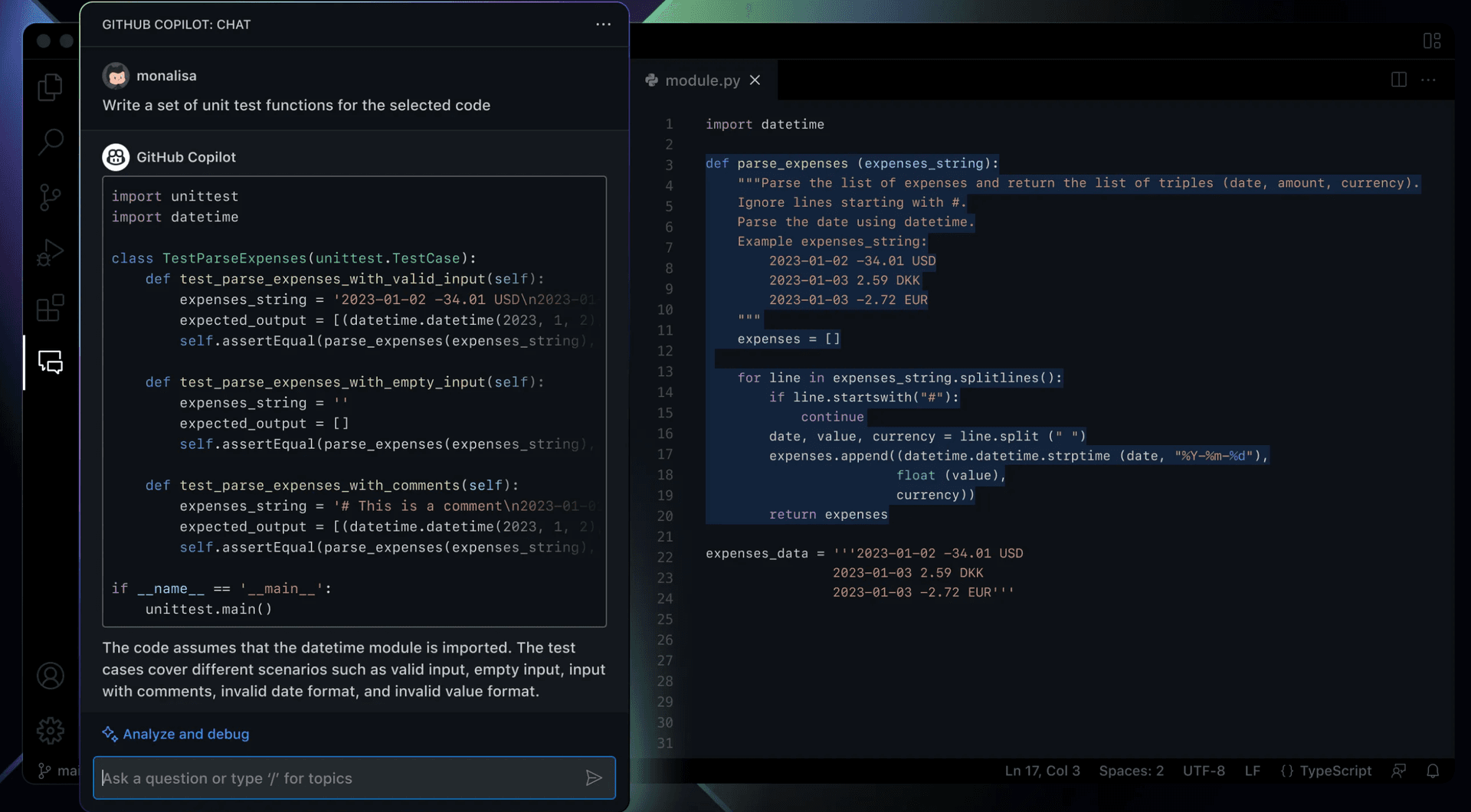
Task: Open the Explorer files icon in activity bar
Action: click(51, 87)
